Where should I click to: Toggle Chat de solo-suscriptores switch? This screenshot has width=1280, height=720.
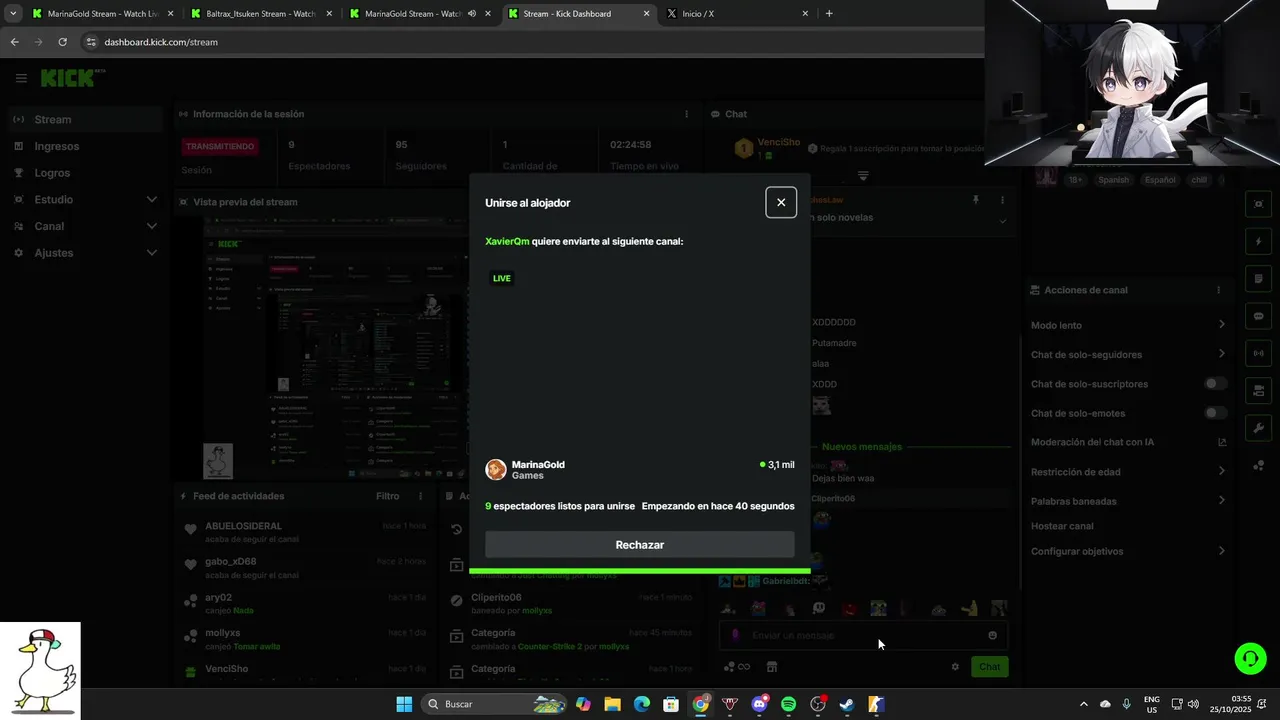tap(1215, 384)
